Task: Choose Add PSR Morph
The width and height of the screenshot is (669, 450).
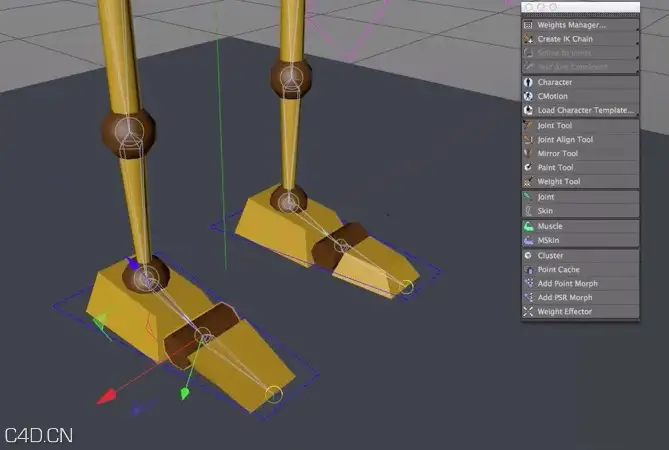Action: (x=580, y=298)
